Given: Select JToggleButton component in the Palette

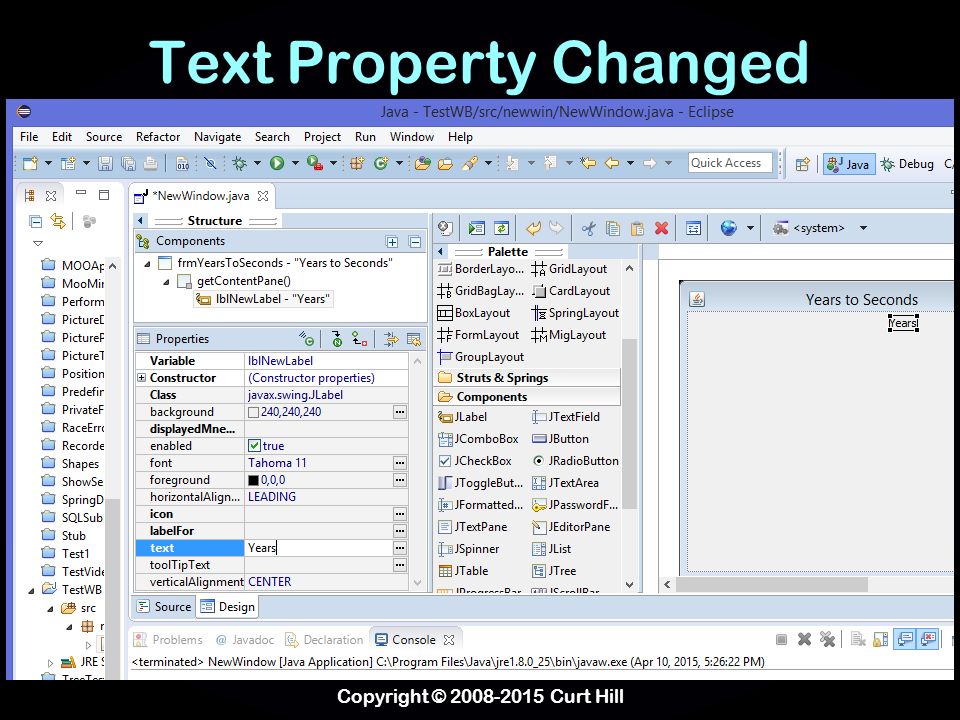Looking at the screenshot, I should 481,483.
